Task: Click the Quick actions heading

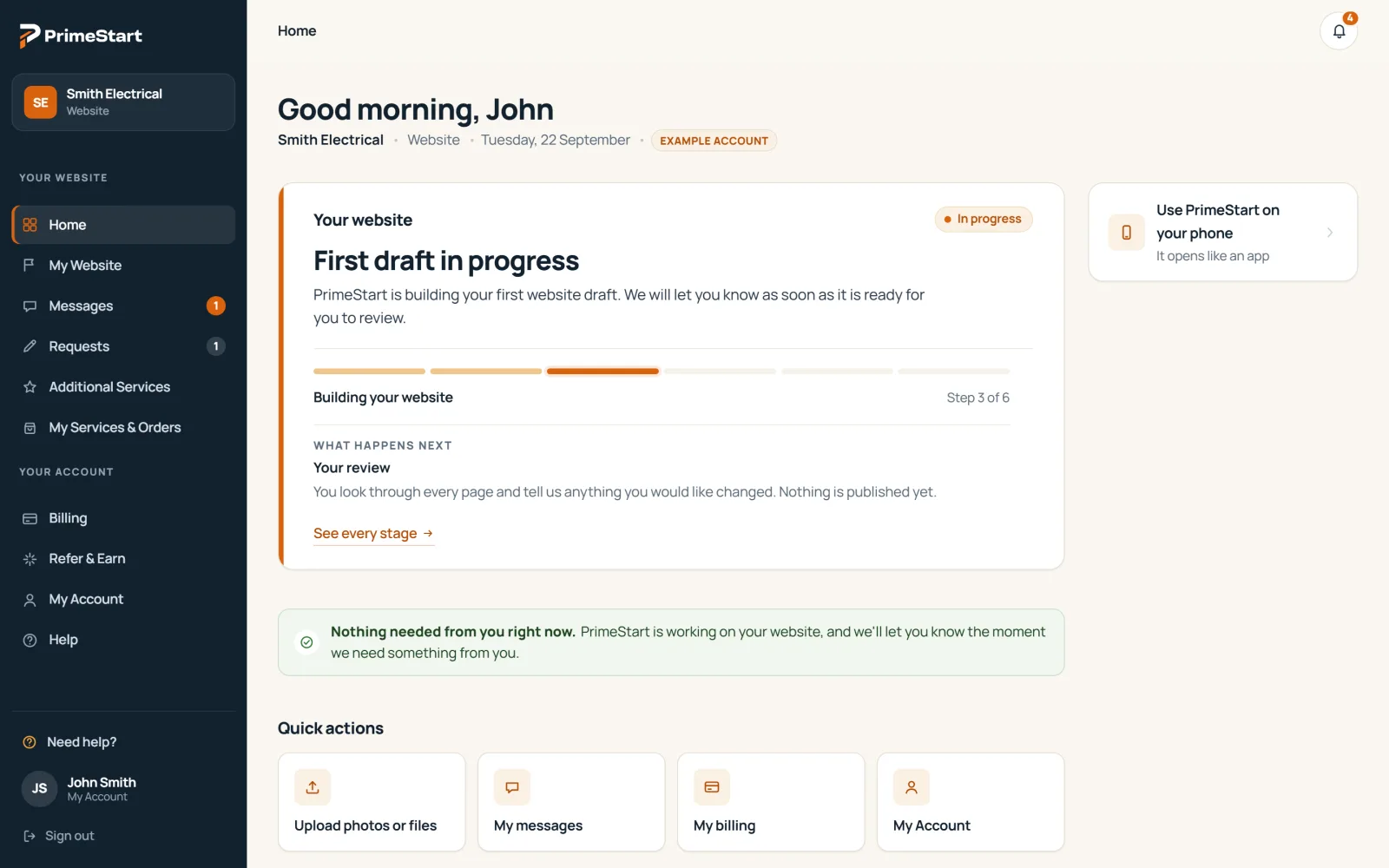Action: pyautogui.click(x=331, y=728)
